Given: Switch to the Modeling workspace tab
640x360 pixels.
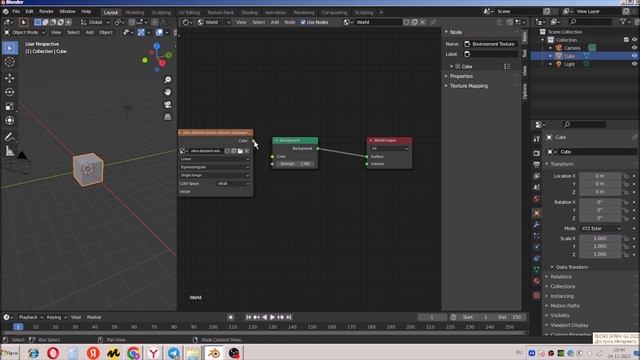Looking at the screenshot, I should (x=135, y=12).
